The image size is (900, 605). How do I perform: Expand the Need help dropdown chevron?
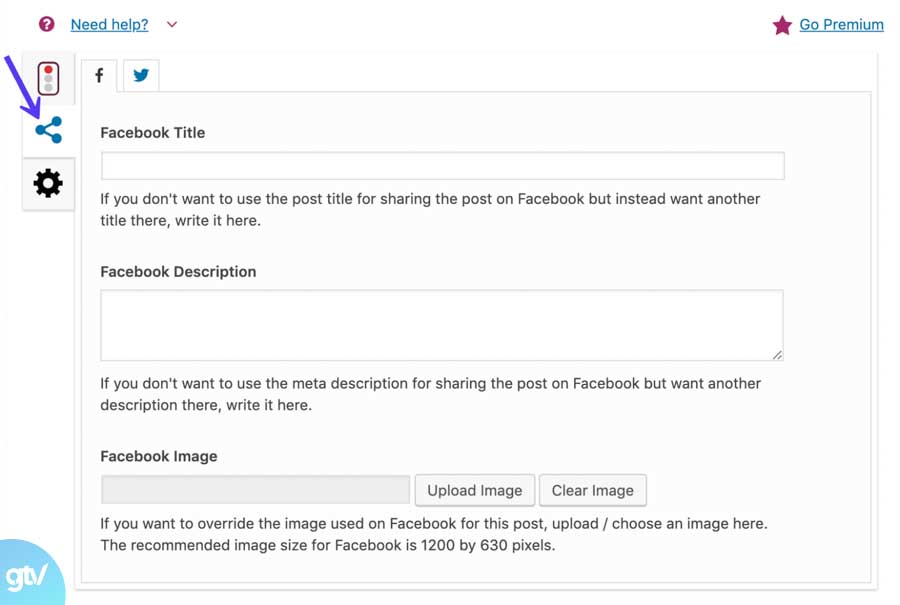[171, 25]
